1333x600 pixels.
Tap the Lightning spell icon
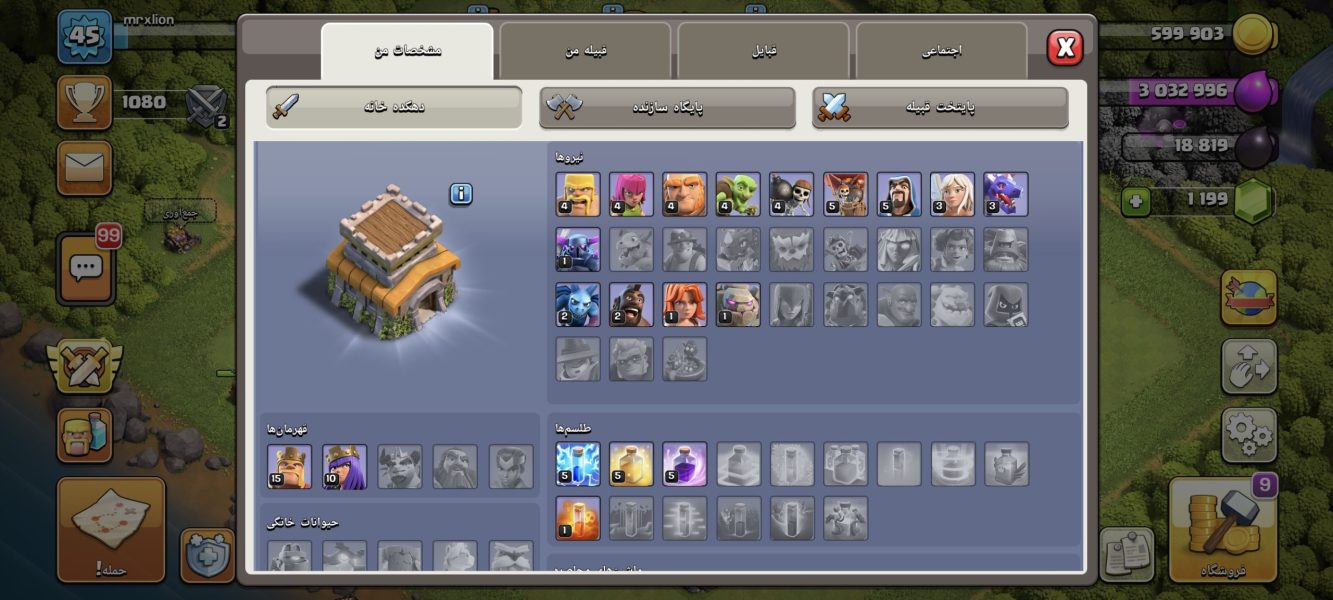coord(578,464)
